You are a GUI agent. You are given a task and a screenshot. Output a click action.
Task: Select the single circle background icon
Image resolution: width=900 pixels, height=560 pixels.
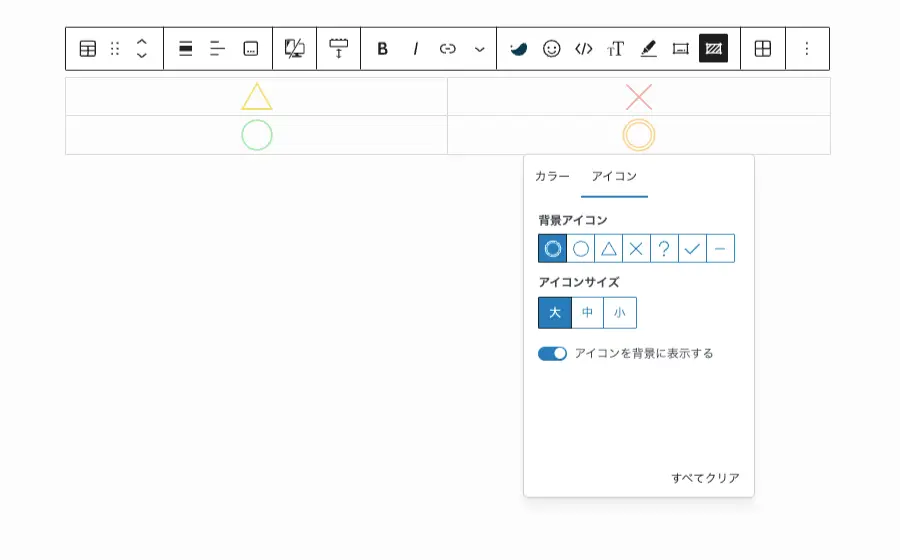coord(581,248)
